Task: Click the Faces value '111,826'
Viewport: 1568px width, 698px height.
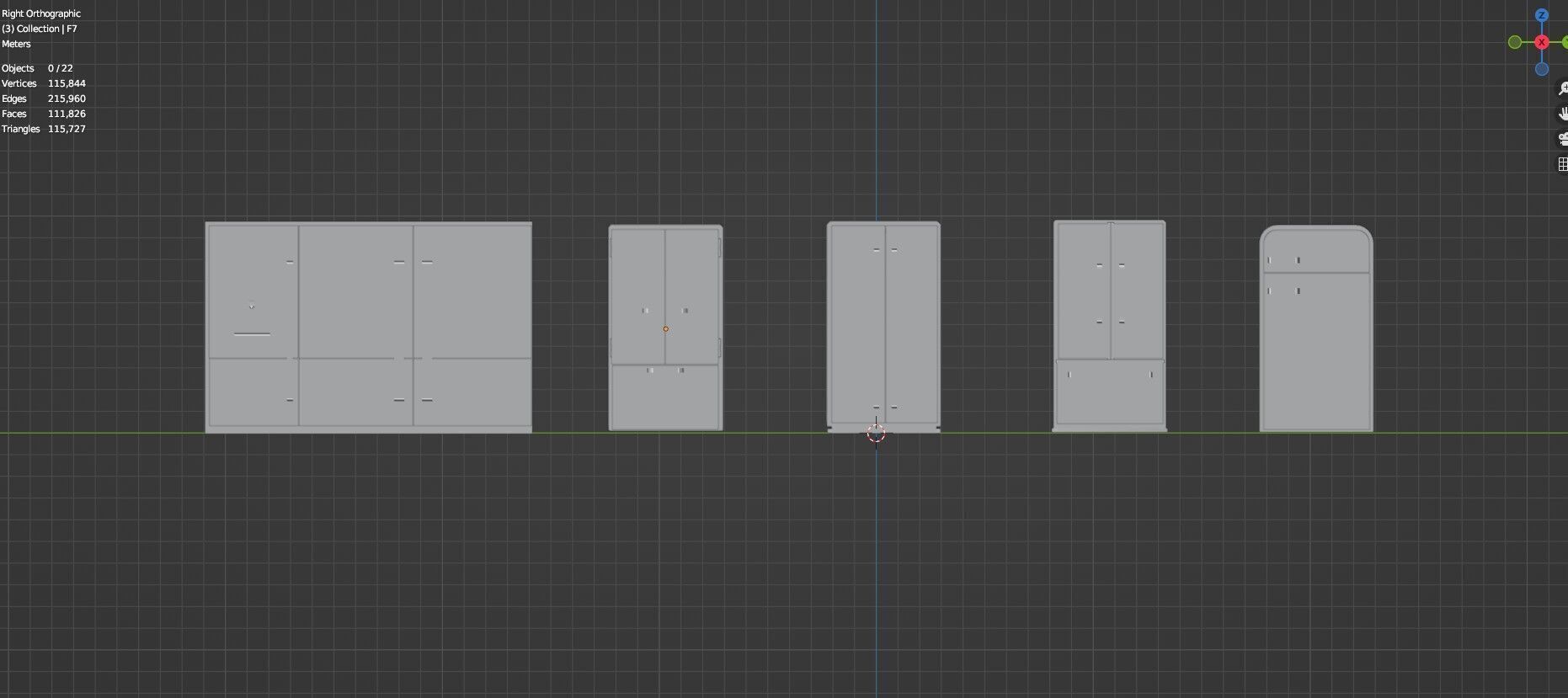Action: [67, 114]
